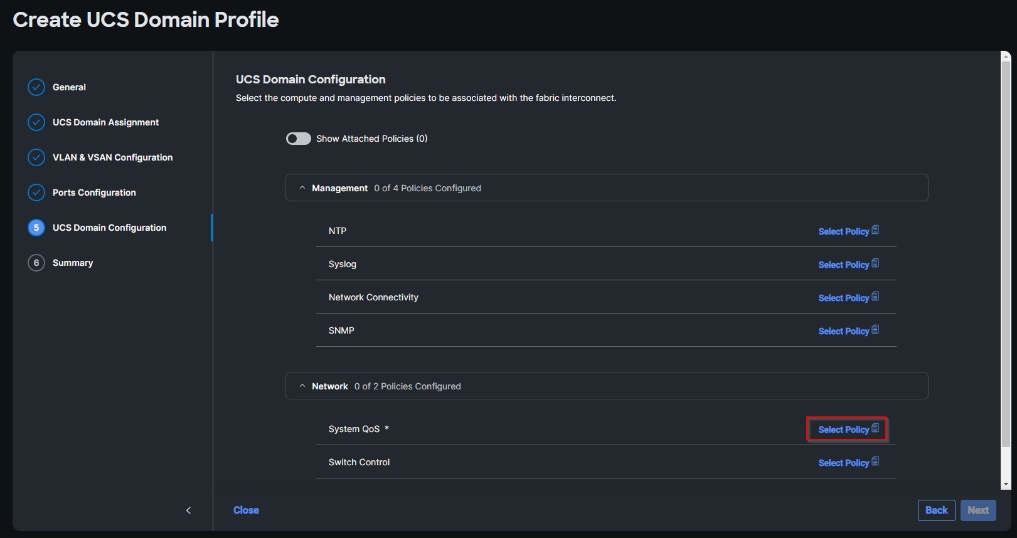Screen dimensions: 1017x538
Task: Collapse the left sidebar with chevron
Action: coord(188,510)
